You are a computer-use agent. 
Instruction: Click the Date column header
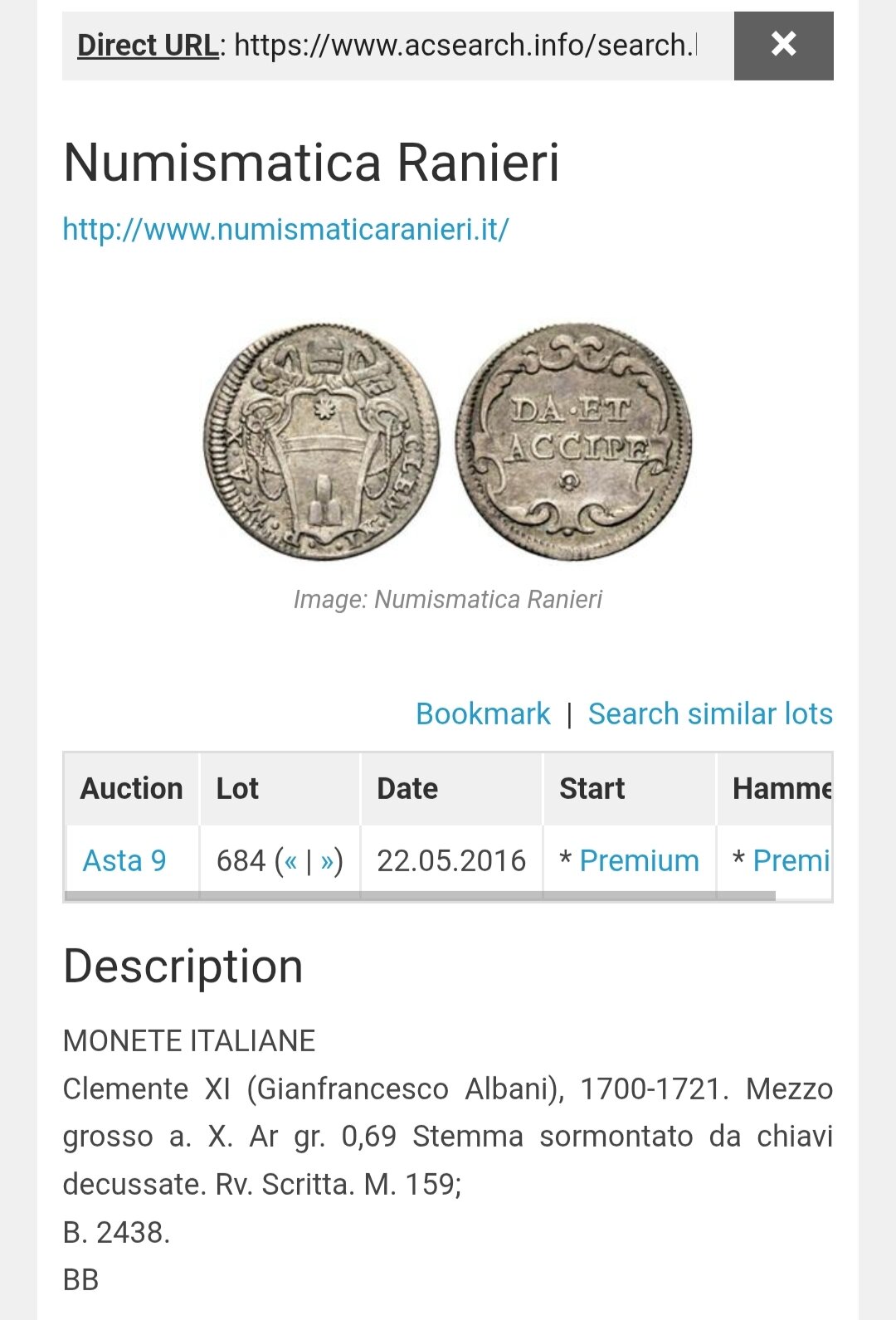407,788
